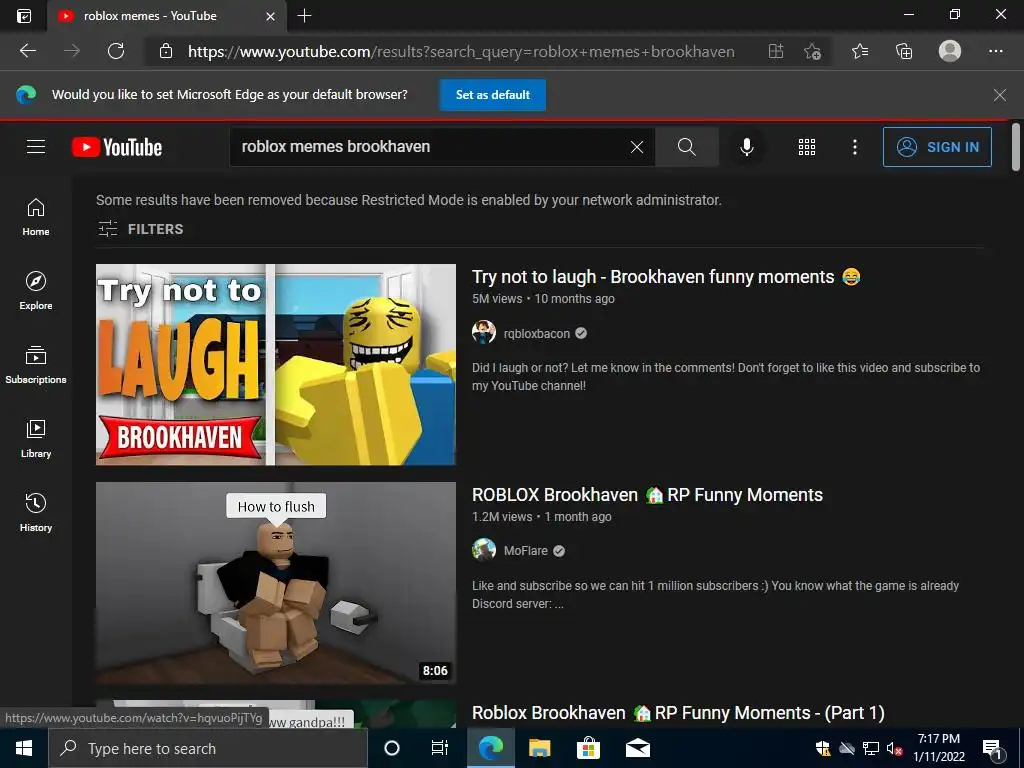The width and height of the screenshot is (1024, 768).
Task: Open Edge tab actions menu
Action: pyautogui.click(x=24, y=16)
